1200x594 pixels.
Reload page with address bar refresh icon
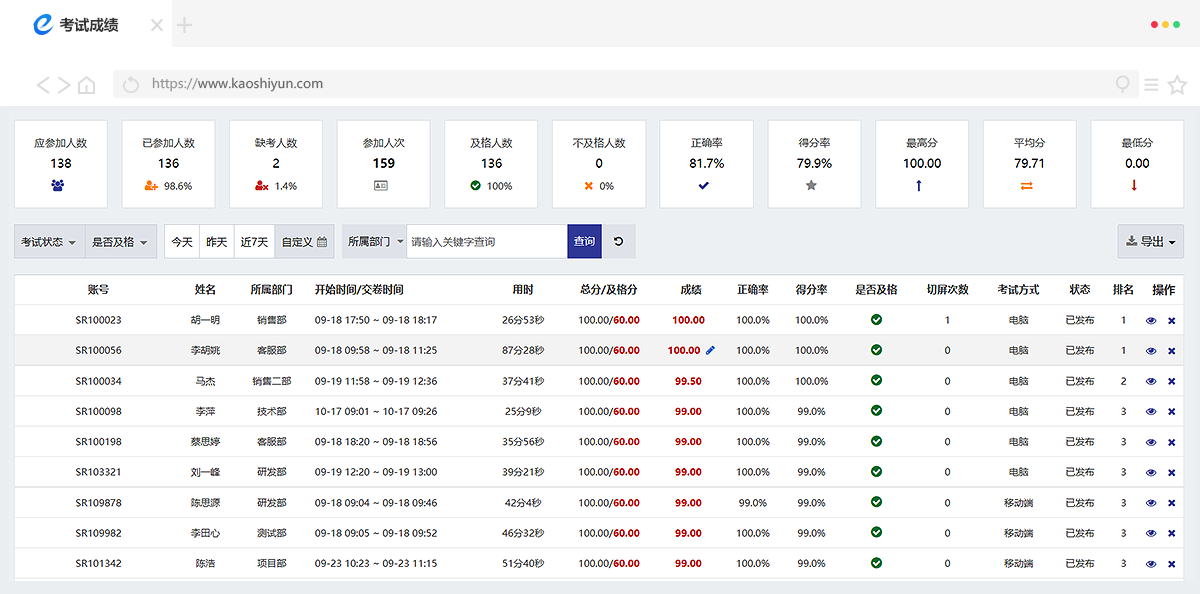tap(131, 85)
